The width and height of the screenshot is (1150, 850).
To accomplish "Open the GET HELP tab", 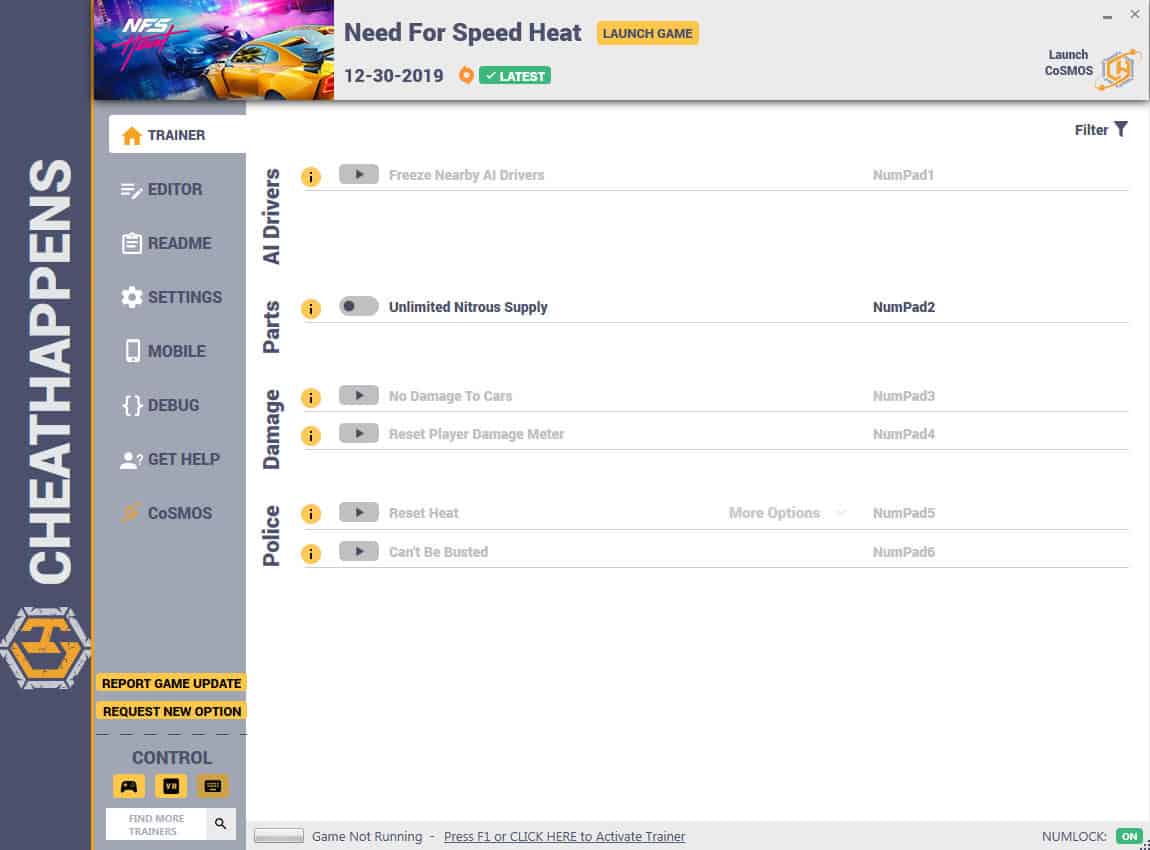I will tap(171, 459).
